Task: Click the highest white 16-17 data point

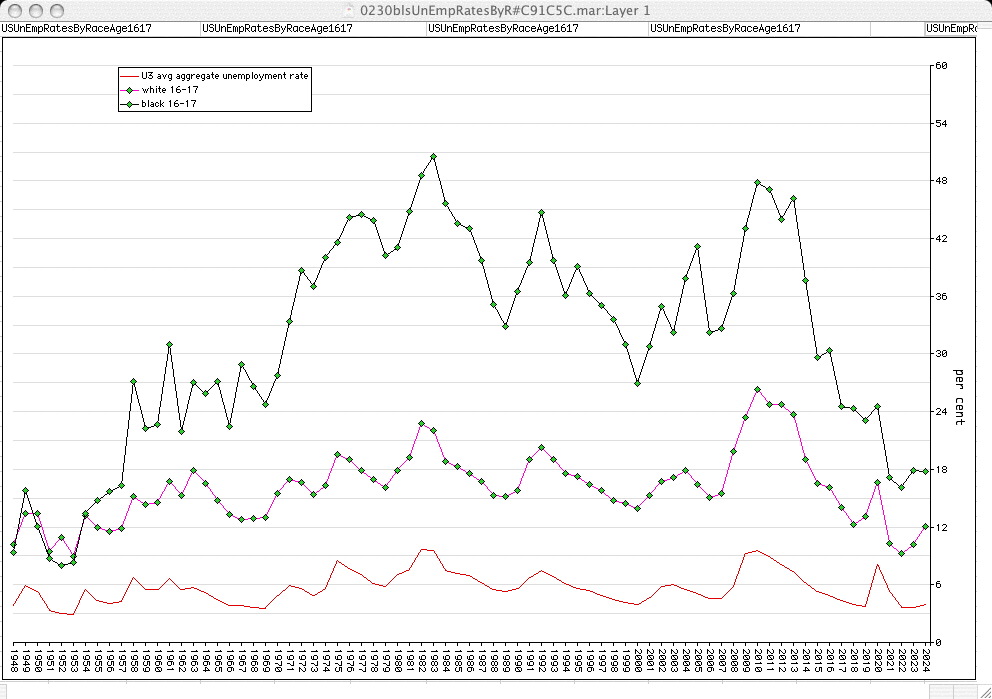Action: (757, 389)
